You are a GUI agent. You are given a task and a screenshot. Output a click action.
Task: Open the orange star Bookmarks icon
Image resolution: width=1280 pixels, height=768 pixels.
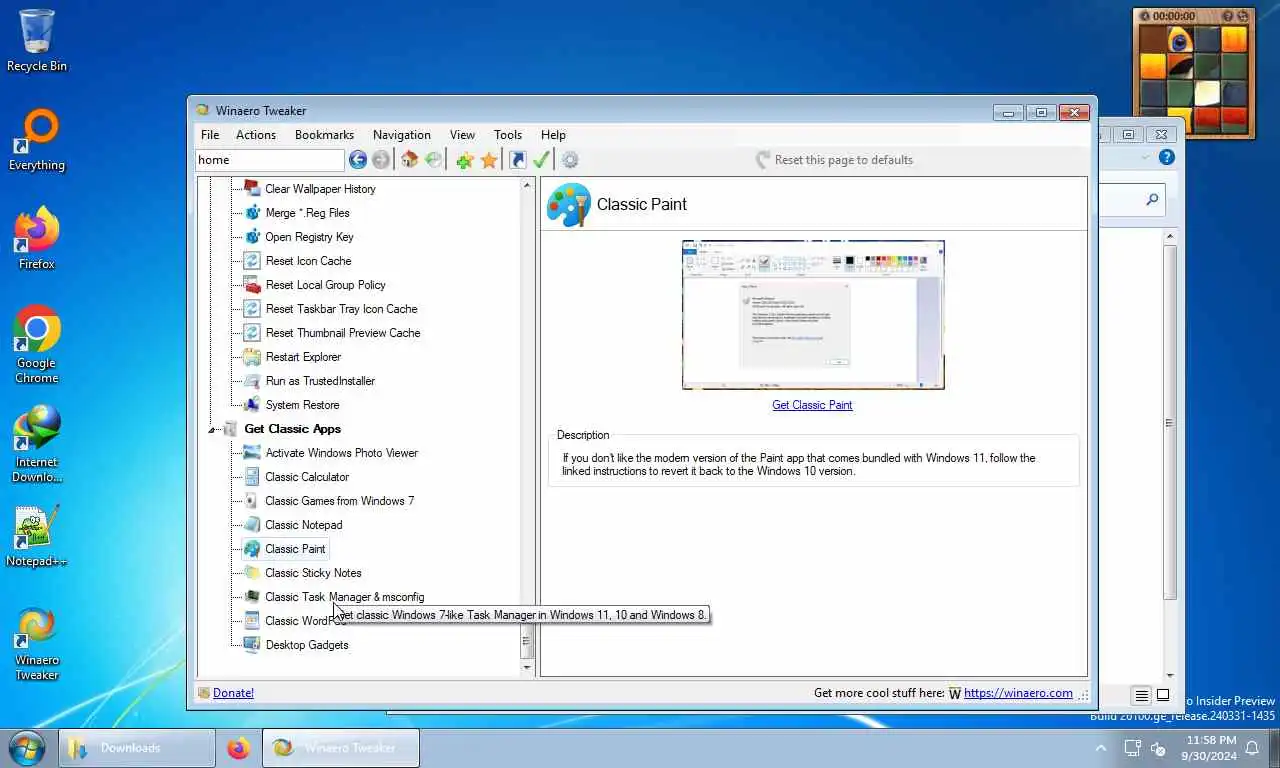point(489,160)
